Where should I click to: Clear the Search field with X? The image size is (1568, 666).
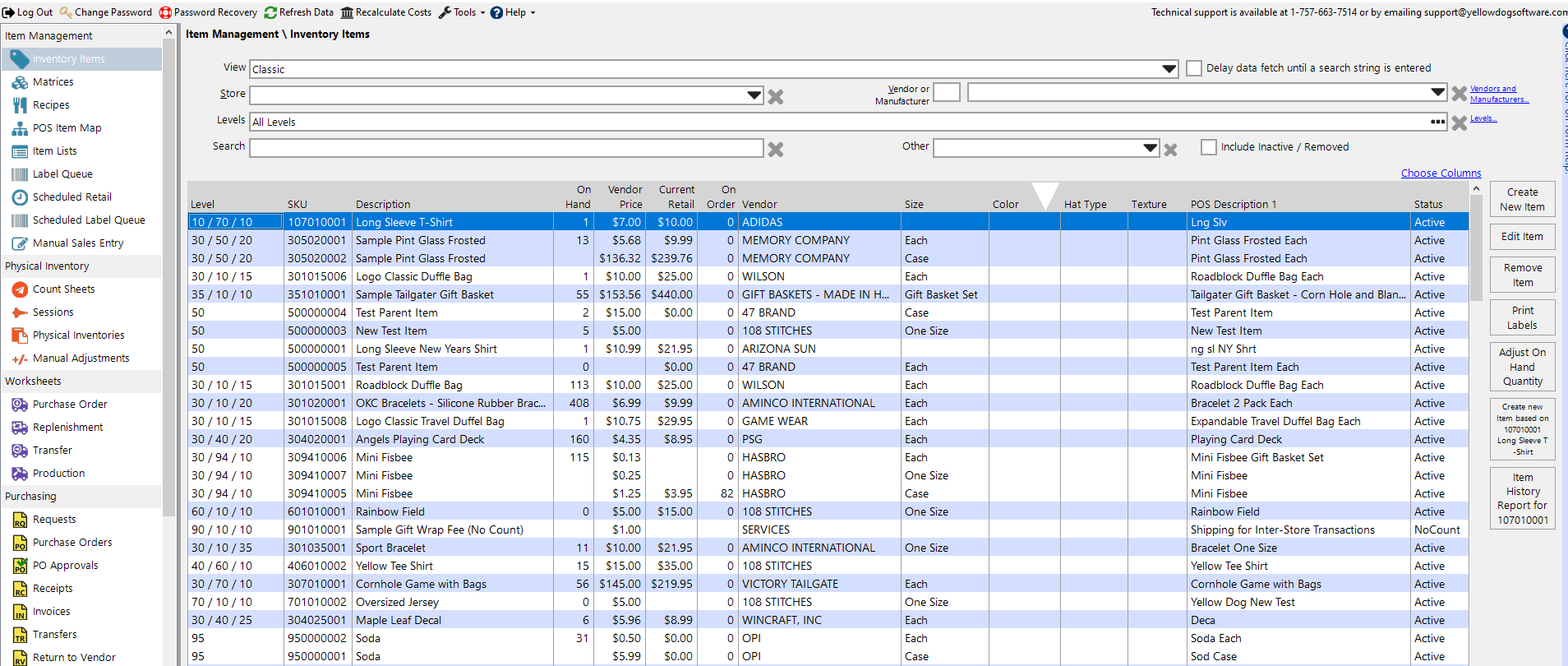(x=775, y=149)
